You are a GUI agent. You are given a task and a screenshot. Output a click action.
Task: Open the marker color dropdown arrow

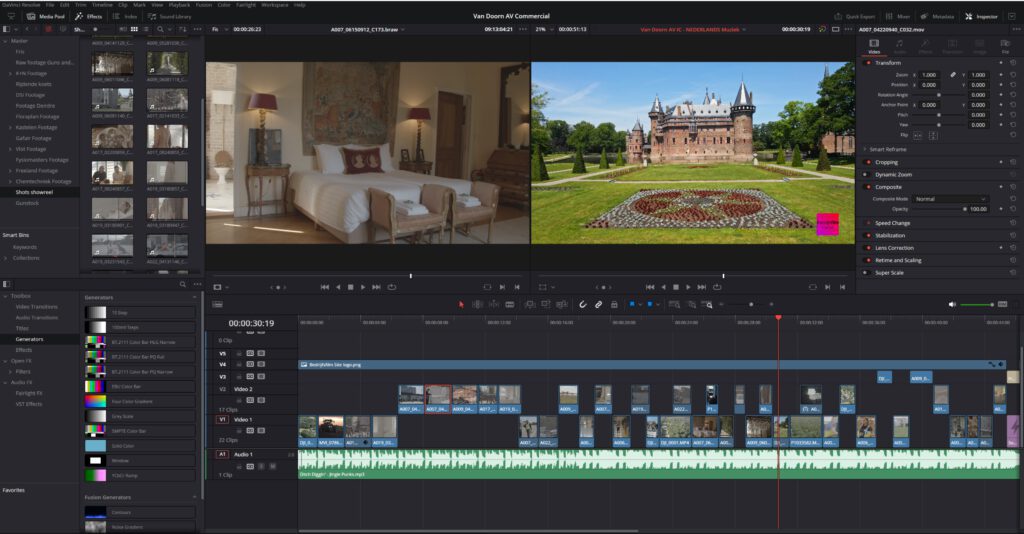click(x=658, y=304)
